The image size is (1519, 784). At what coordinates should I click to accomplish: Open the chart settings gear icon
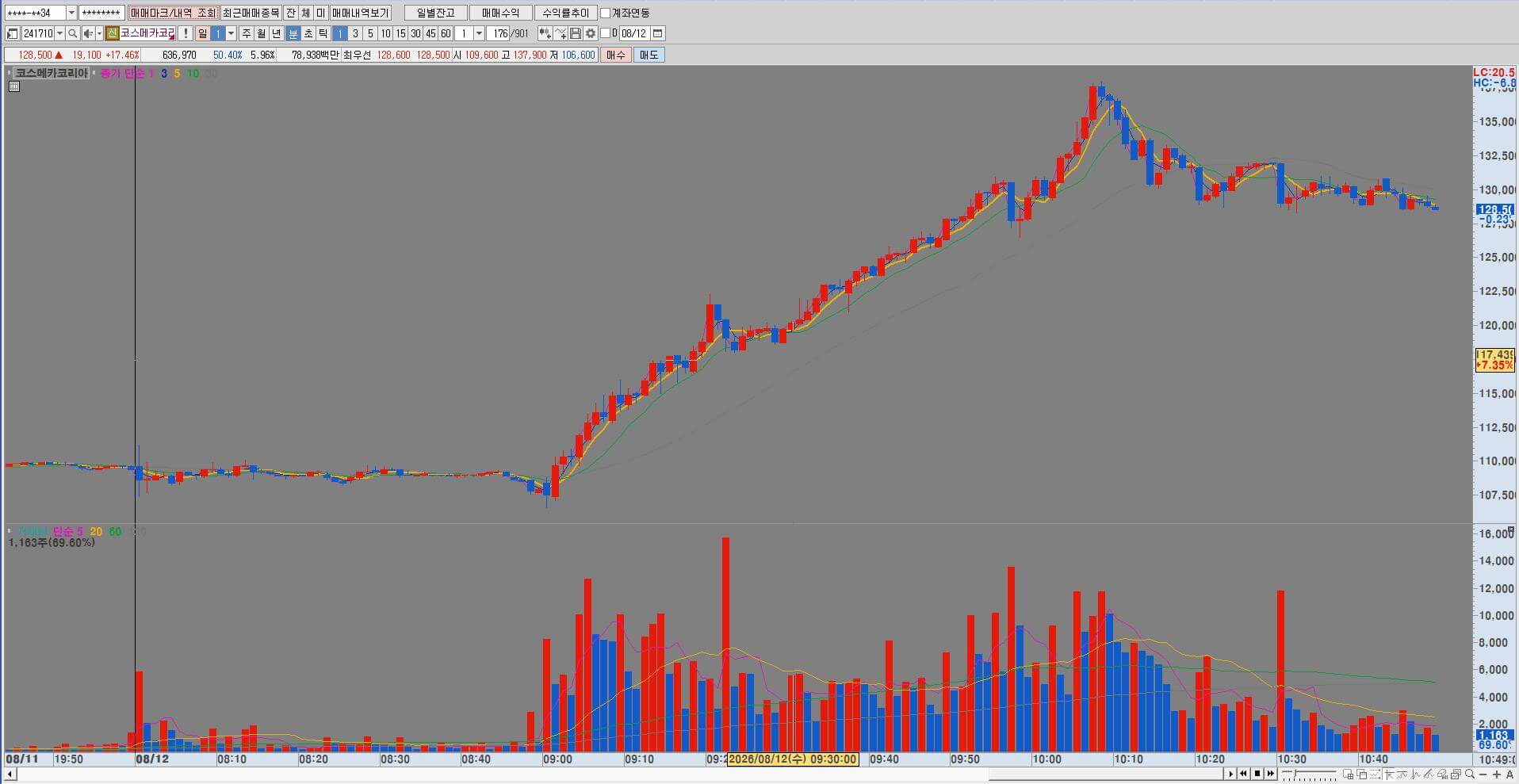tap(590, 33)
